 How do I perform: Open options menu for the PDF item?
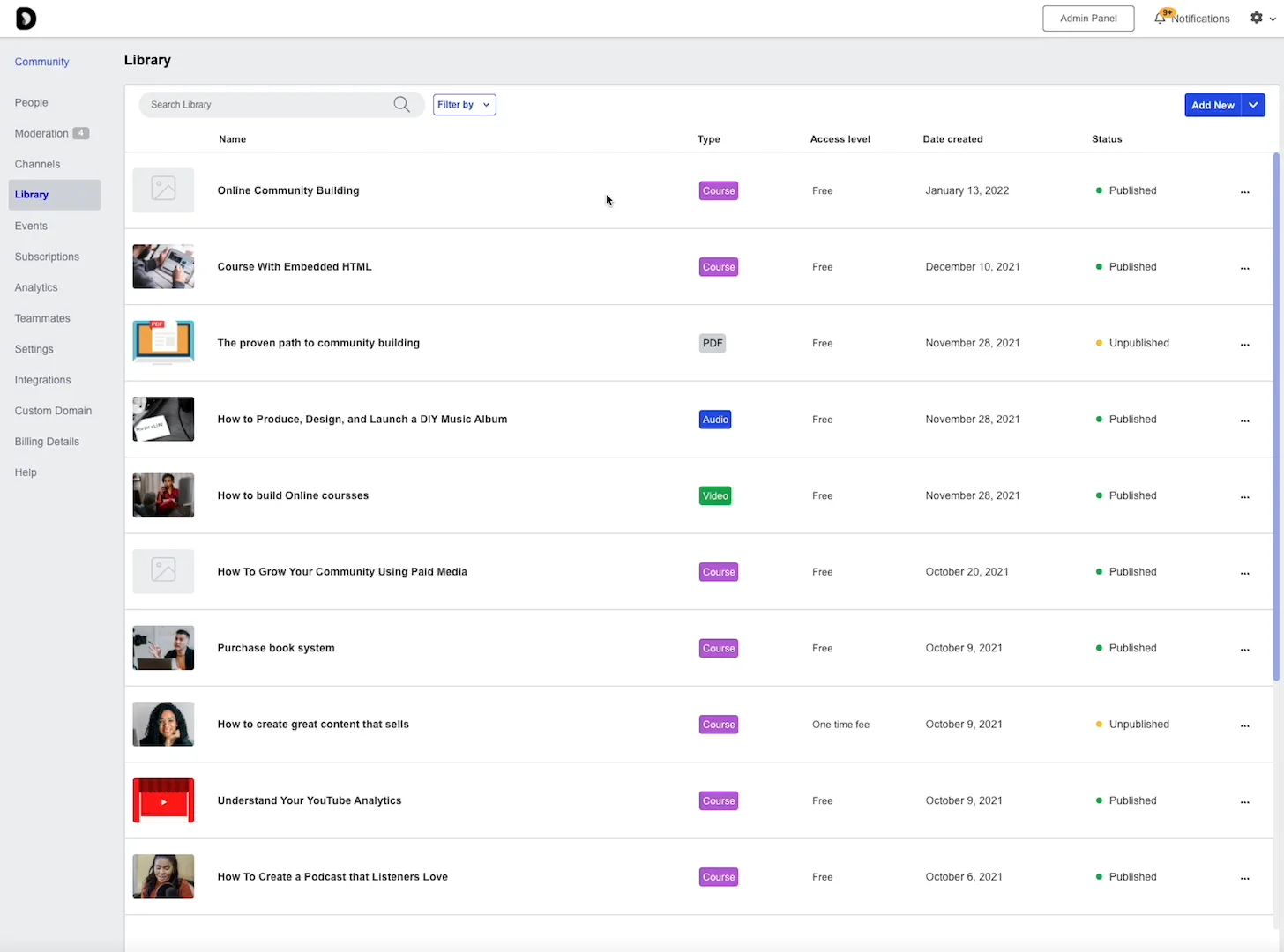(1244, 344)
